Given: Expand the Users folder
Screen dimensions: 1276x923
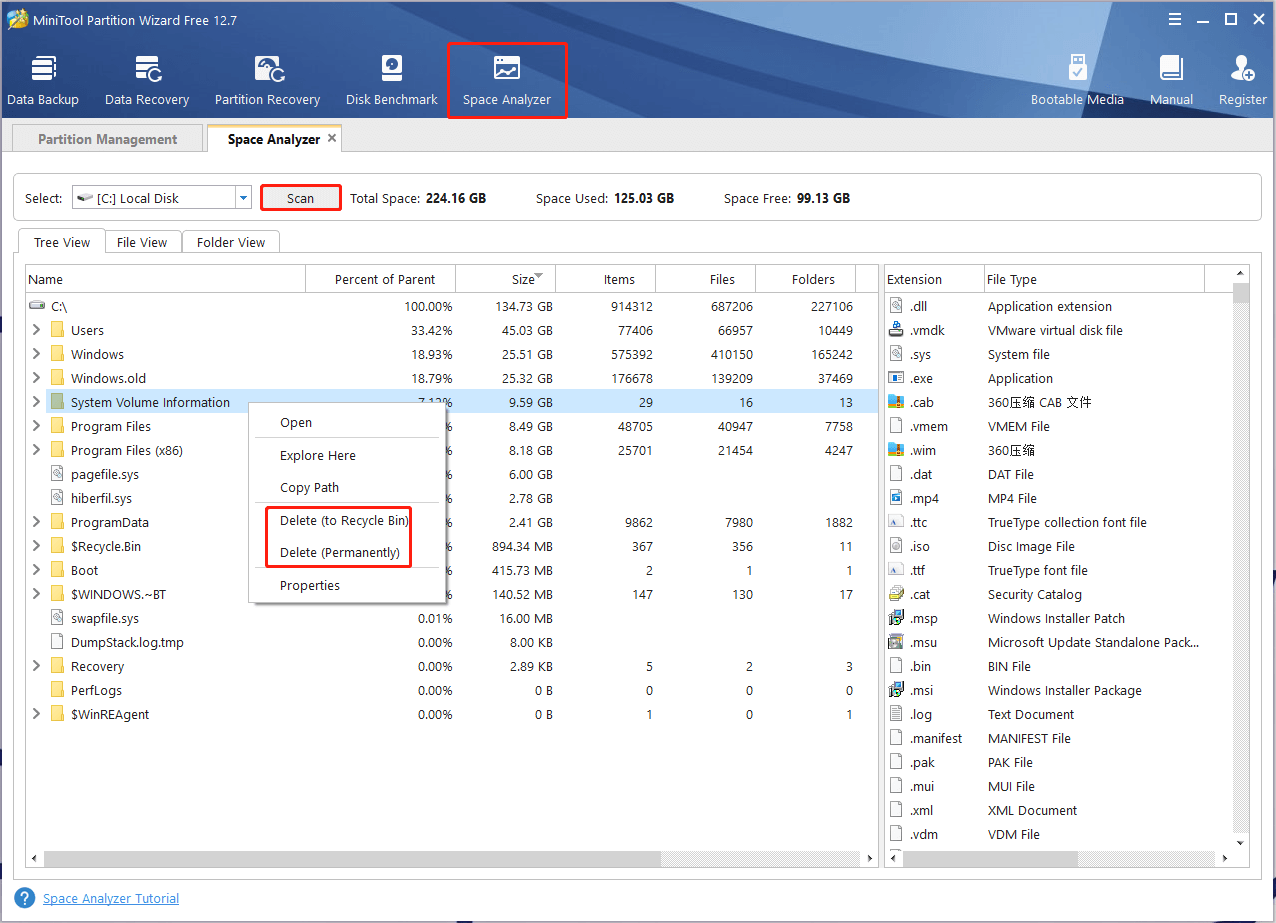Looking at the screenshot, I should 36,330.
